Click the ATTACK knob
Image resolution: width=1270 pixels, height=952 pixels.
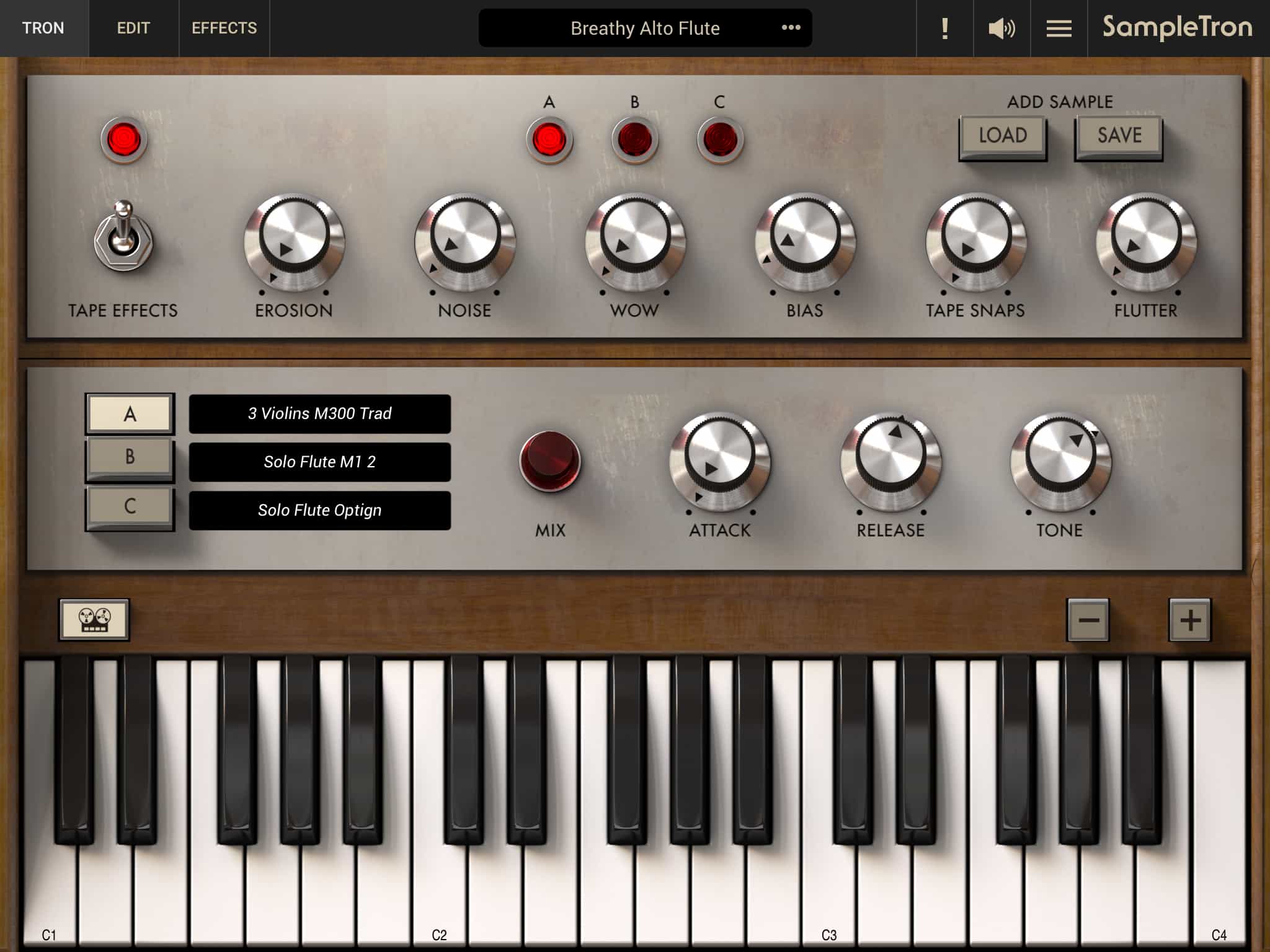(x=720, y=462)
